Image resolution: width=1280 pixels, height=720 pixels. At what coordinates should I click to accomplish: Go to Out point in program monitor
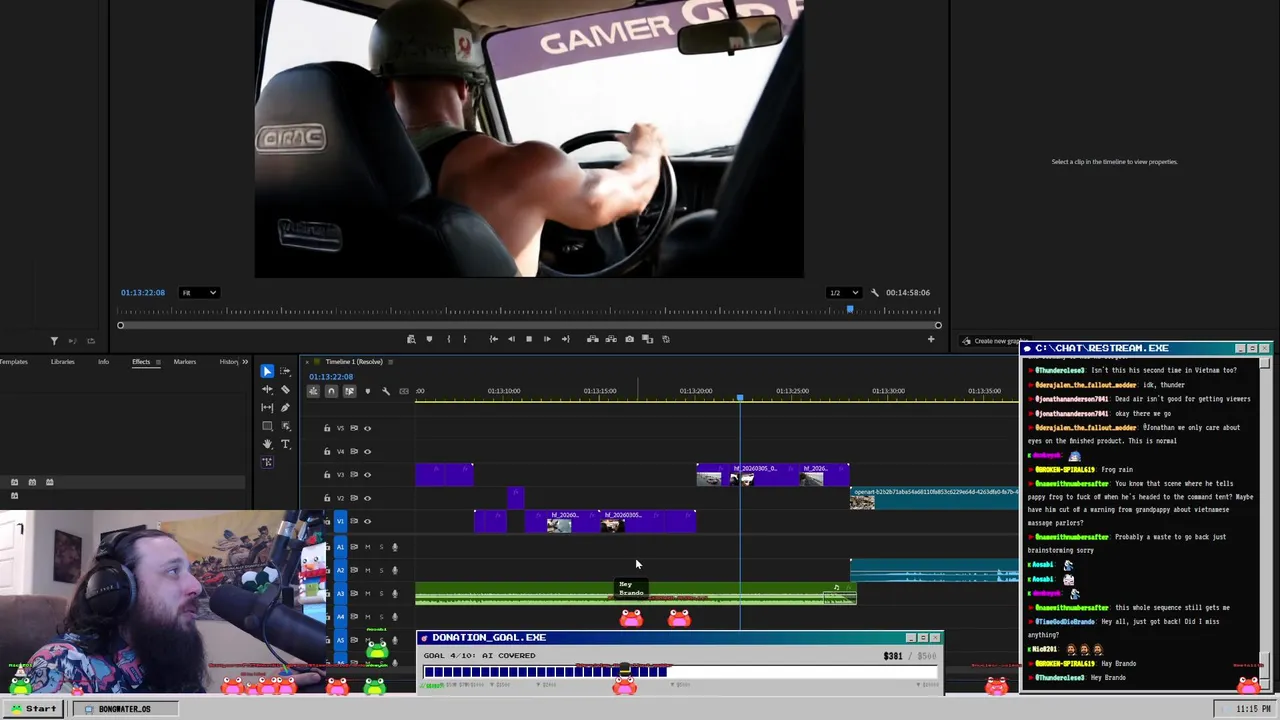coord(565,339)
